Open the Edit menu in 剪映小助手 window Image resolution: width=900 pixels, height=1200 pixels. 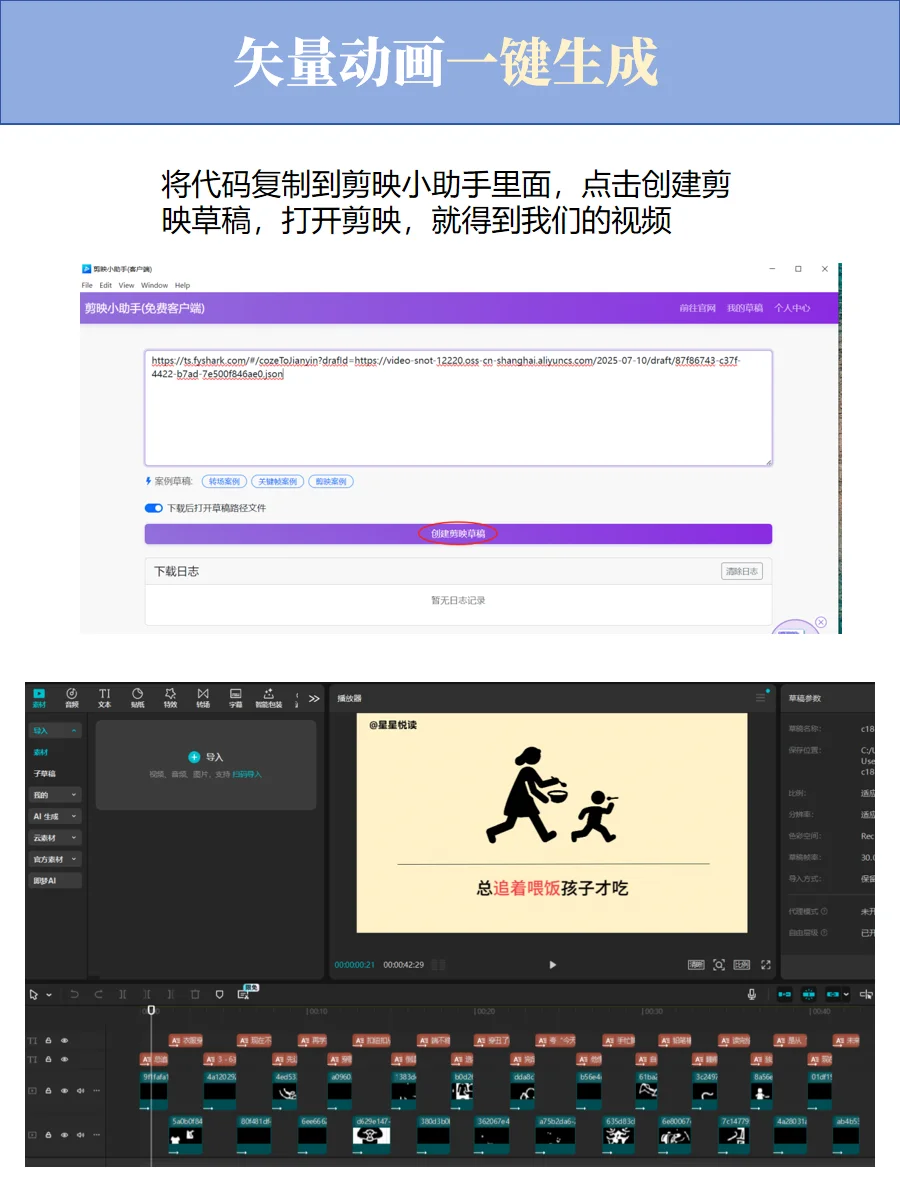click(x=105, y=285)
